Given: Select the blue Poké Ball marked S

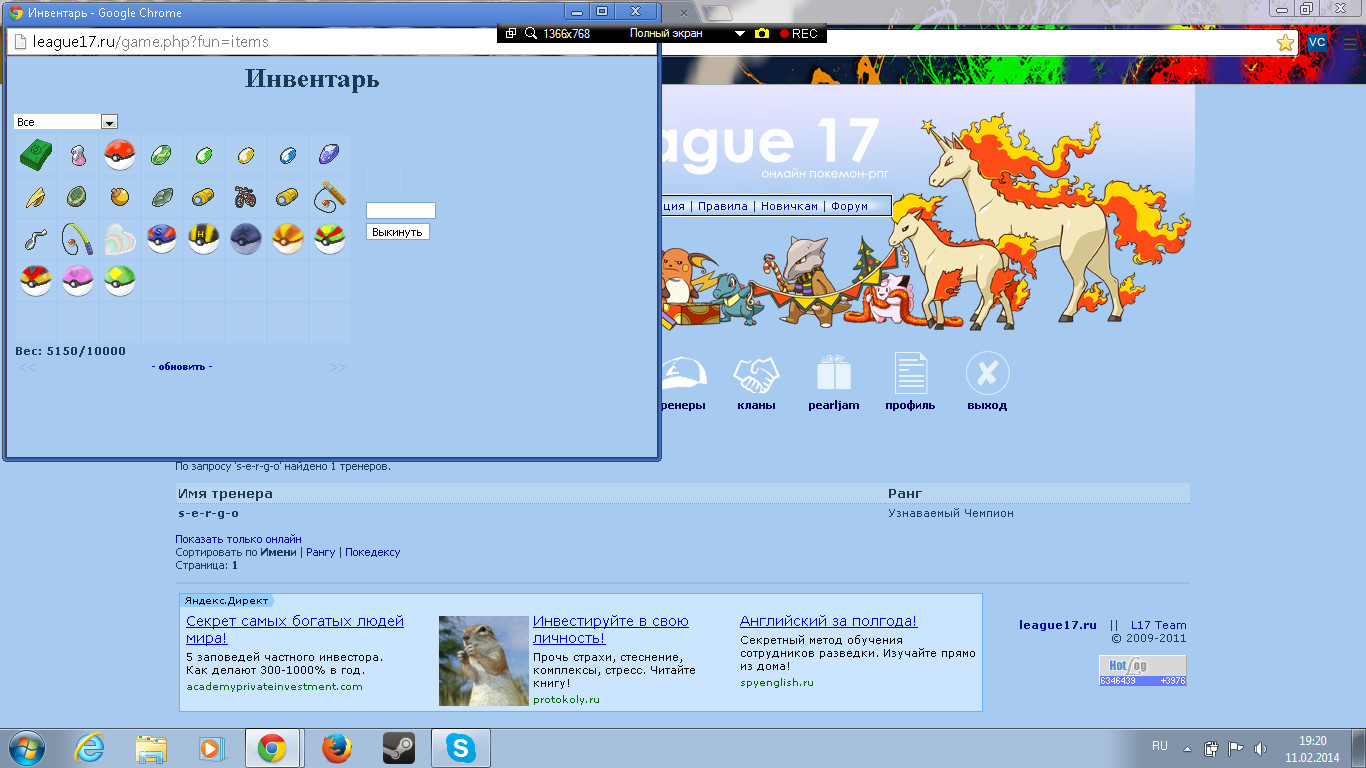Looking at the screenshot, I should pos(162,239).
